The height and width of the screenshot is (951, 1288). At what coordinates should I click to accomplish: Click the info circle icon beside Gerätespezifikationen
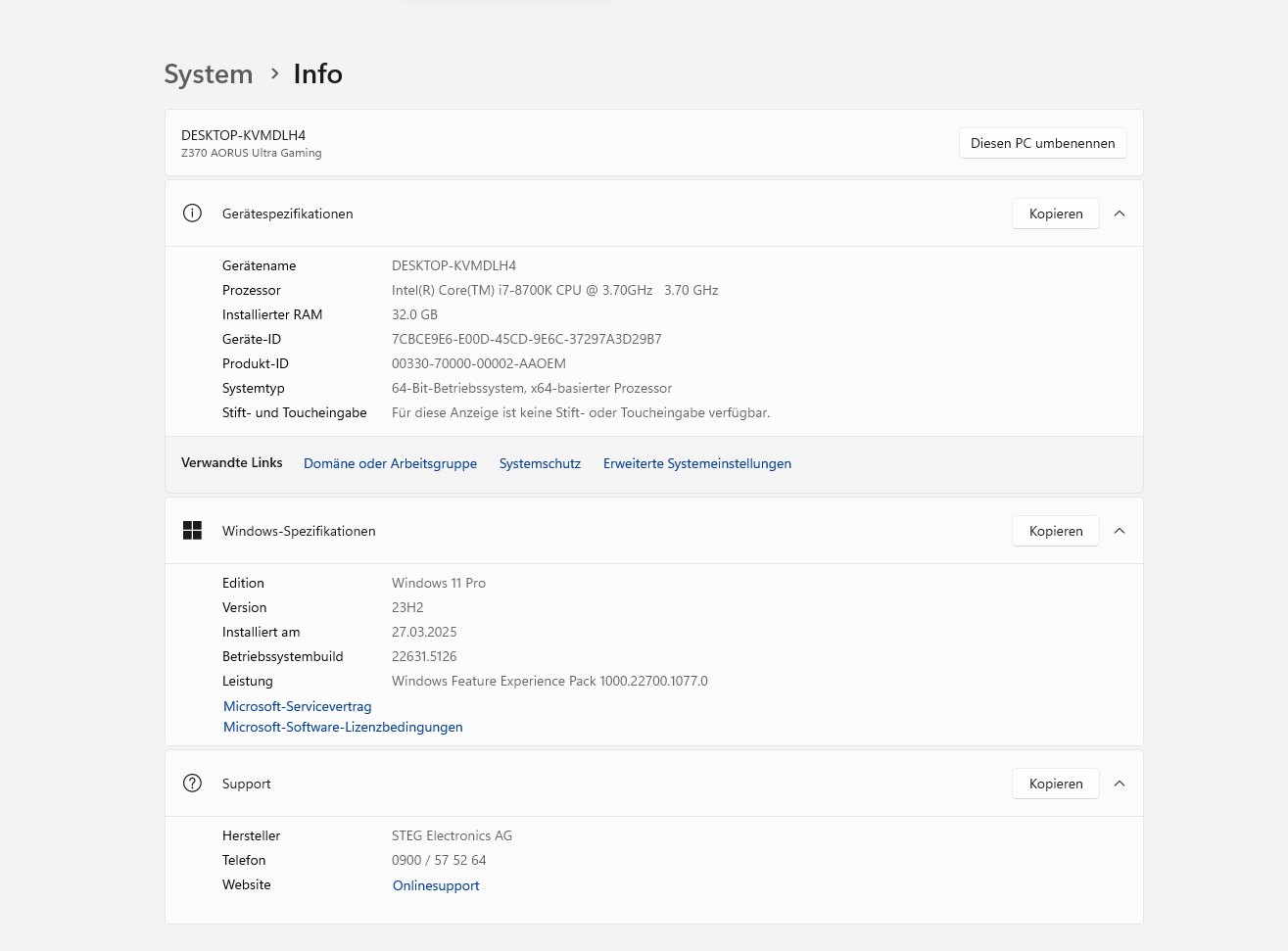click(x=192, y=214)
